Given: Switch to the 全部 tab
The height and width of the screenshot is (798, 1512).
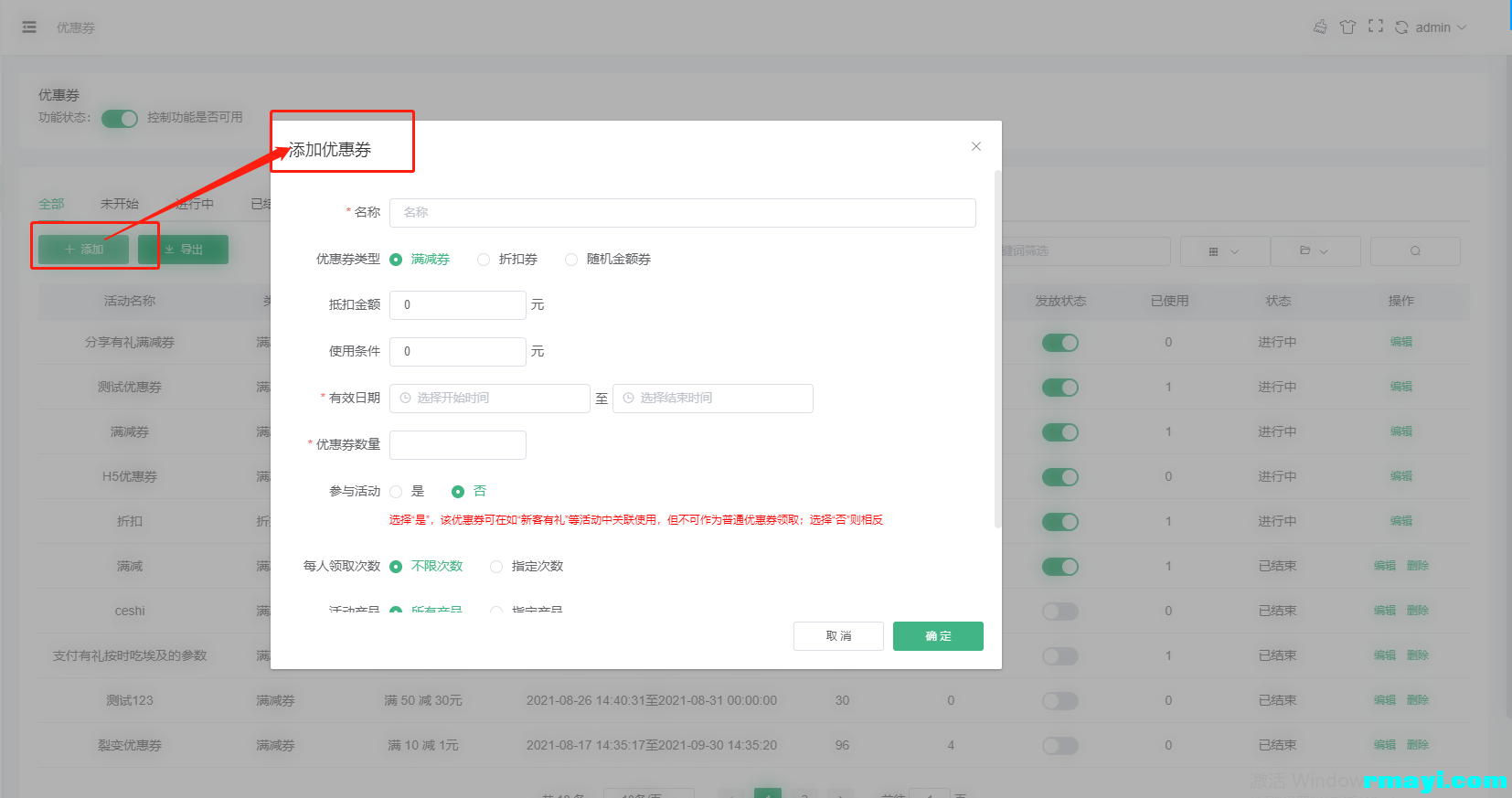Looking at the screenshot, I should coord(51,204).
